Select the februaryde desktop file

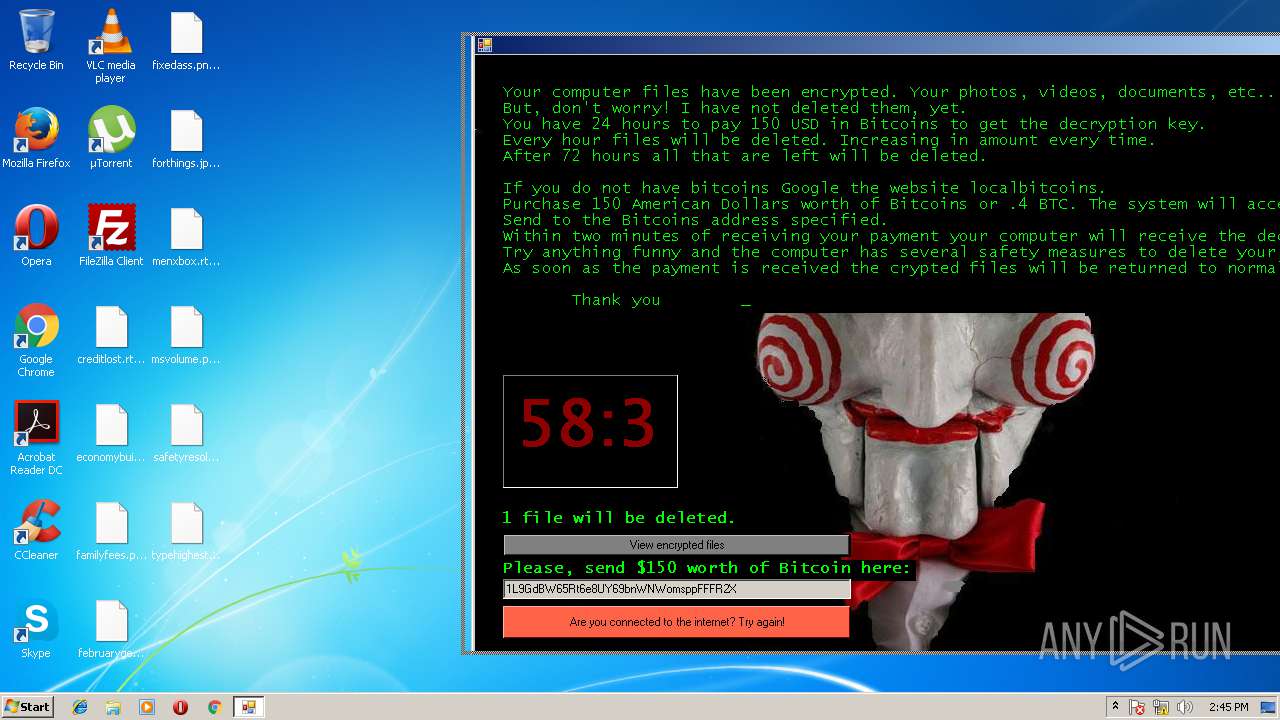point(110,628)
